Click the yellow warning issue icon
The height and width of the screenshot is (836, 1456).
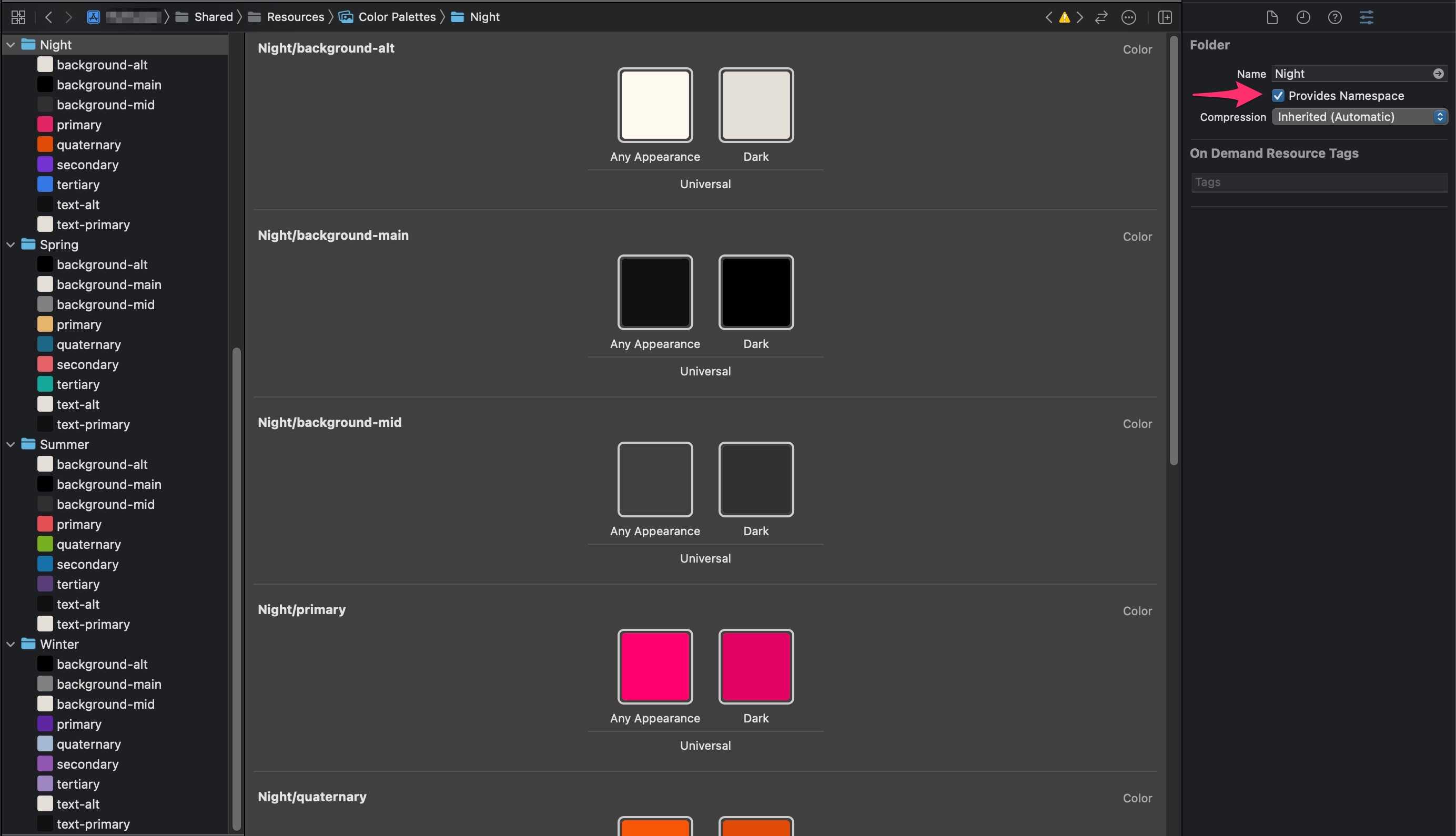pyautogui.click(x=1064, y=17)
